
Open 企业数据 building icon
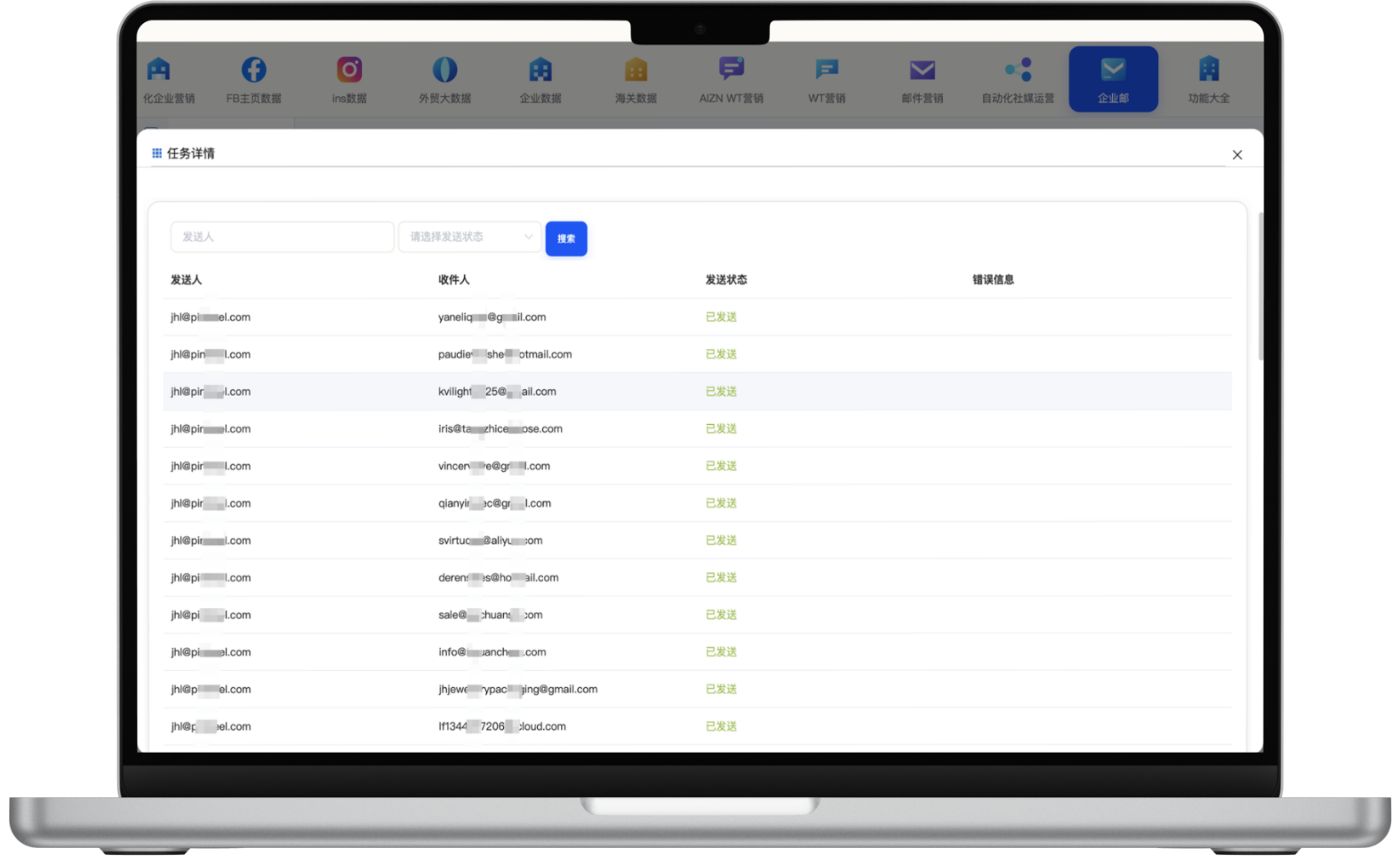[x=540, y=69]
